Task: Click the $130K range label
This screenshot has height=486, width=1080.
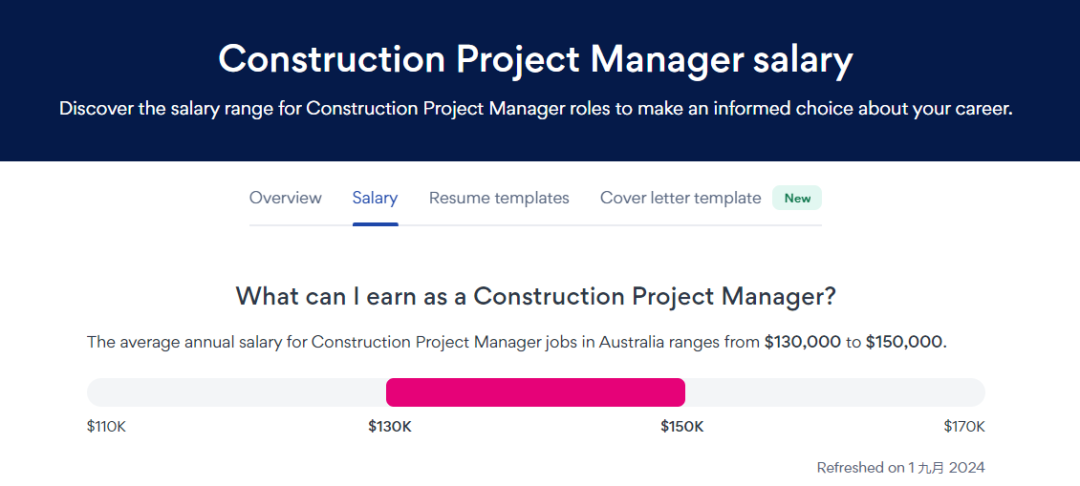Action: (x=390, y=427)
